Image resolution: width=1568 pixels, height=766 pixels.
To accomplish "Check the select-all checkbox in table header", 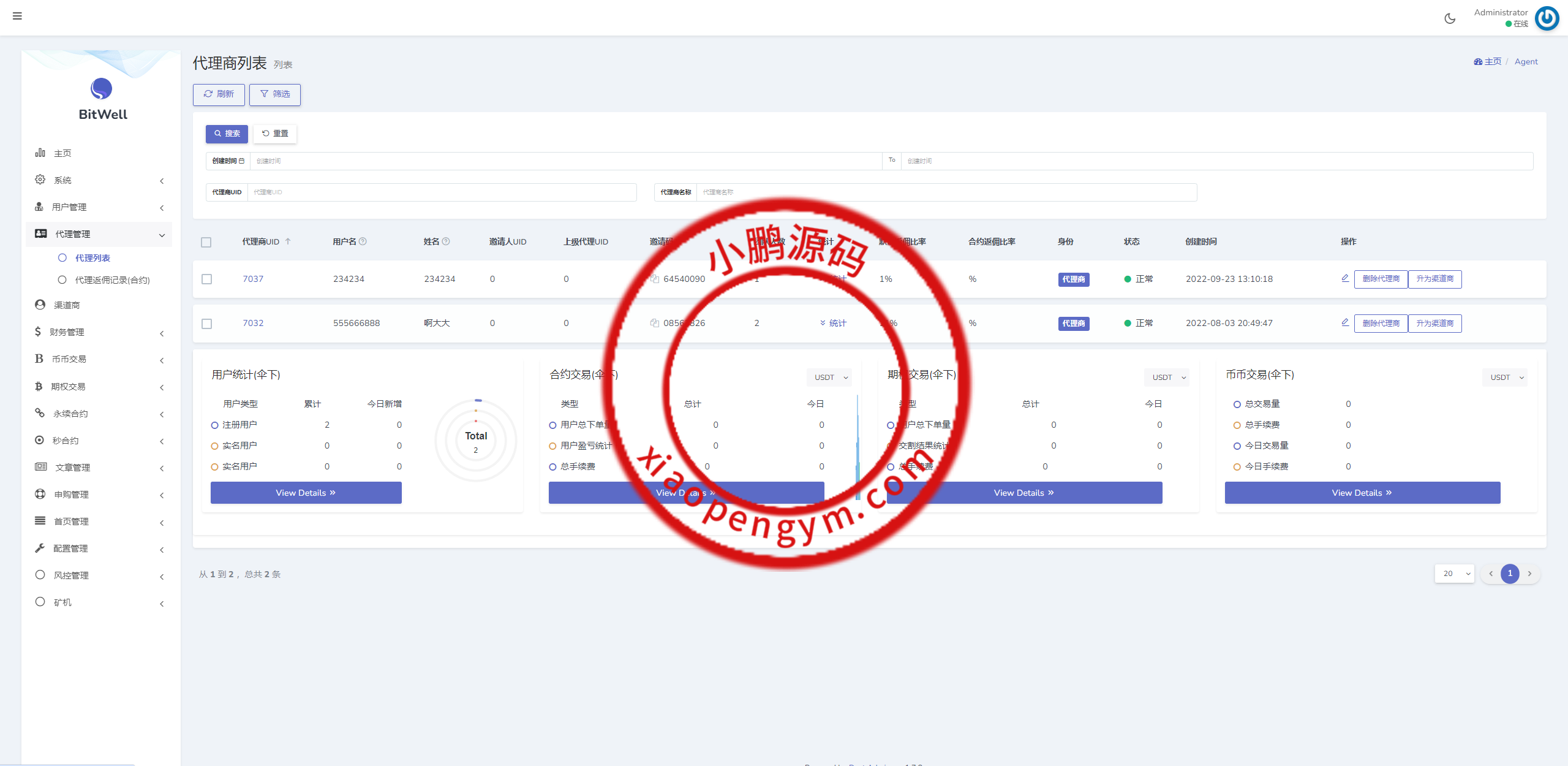I will coord(206,242).
